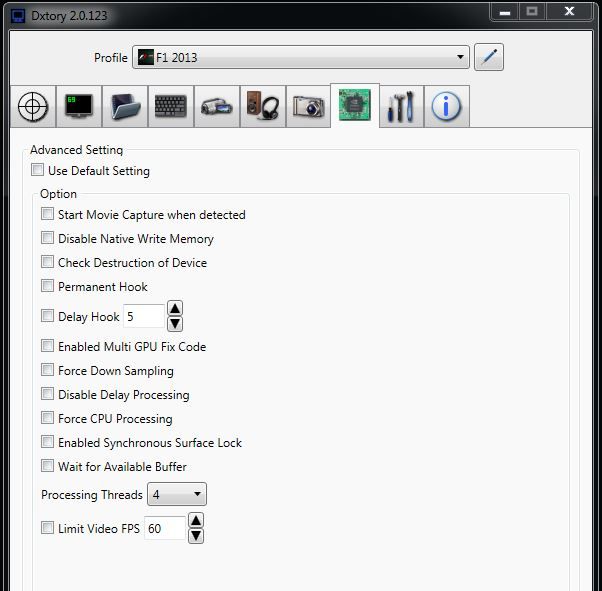Open the Profile dropdown showing F1 2013

click(301, 57)
